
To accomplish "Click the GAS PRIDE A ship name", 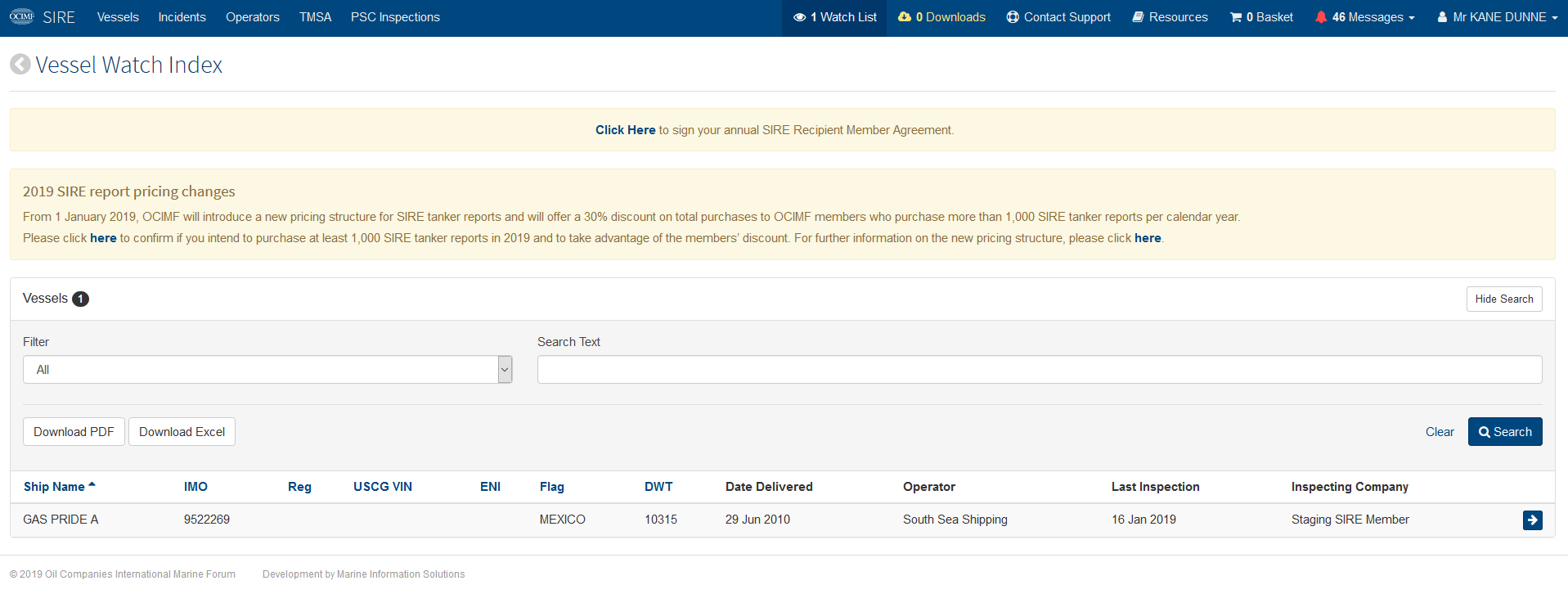I will [x=61, y=520].
